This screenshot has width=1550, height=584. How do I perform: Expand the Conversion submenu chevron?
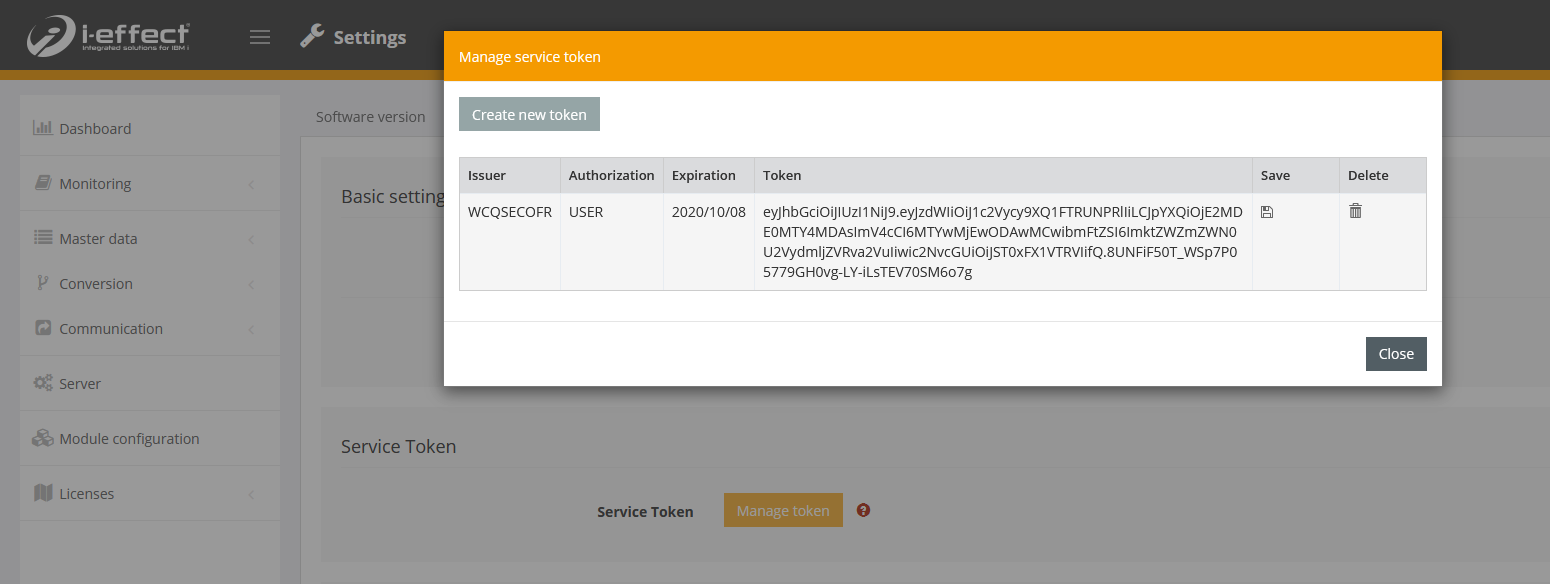click(251, 285)
